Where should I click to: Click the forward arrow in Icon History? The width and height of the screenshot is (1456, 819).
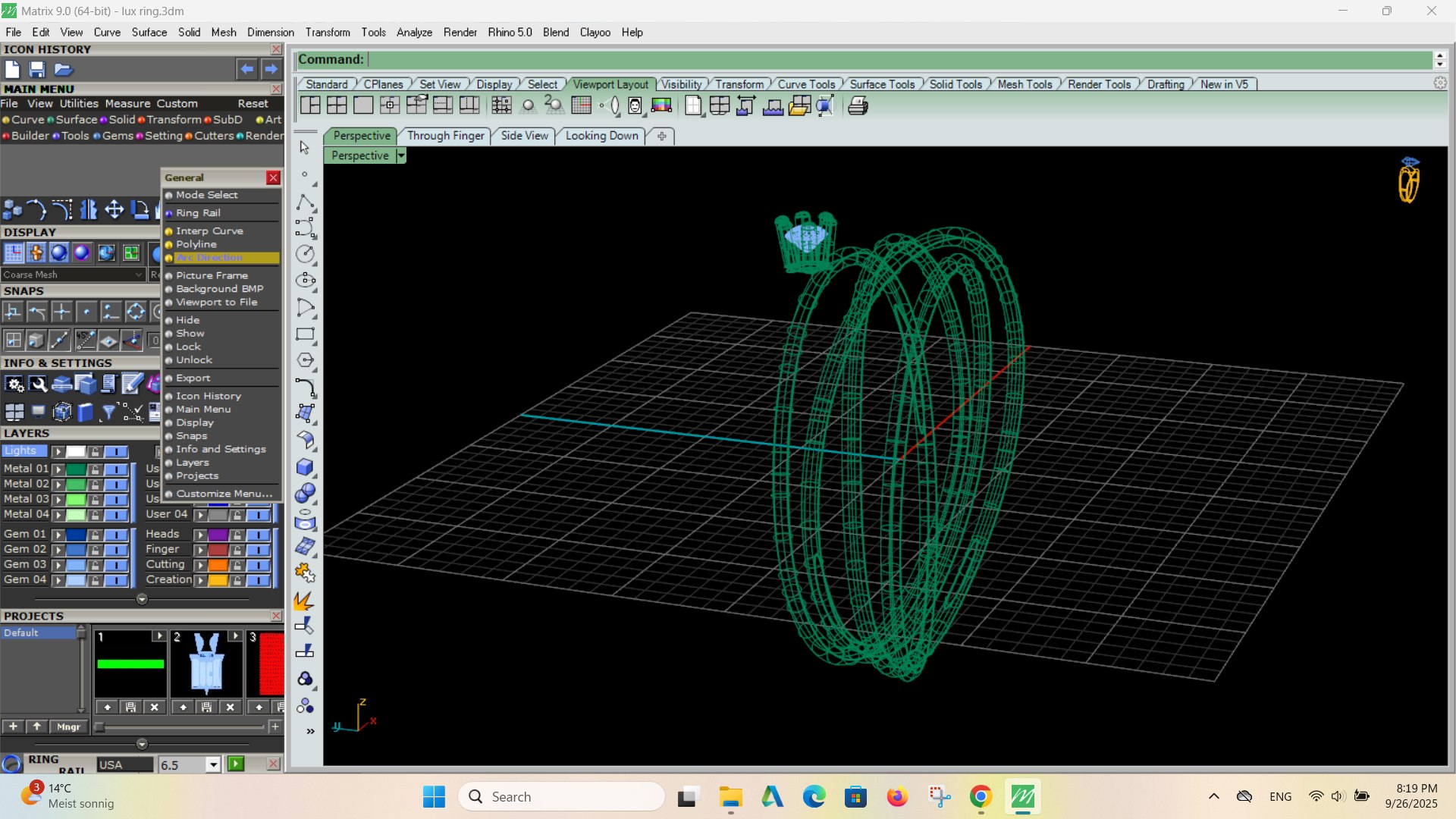(x=271, y=69)
